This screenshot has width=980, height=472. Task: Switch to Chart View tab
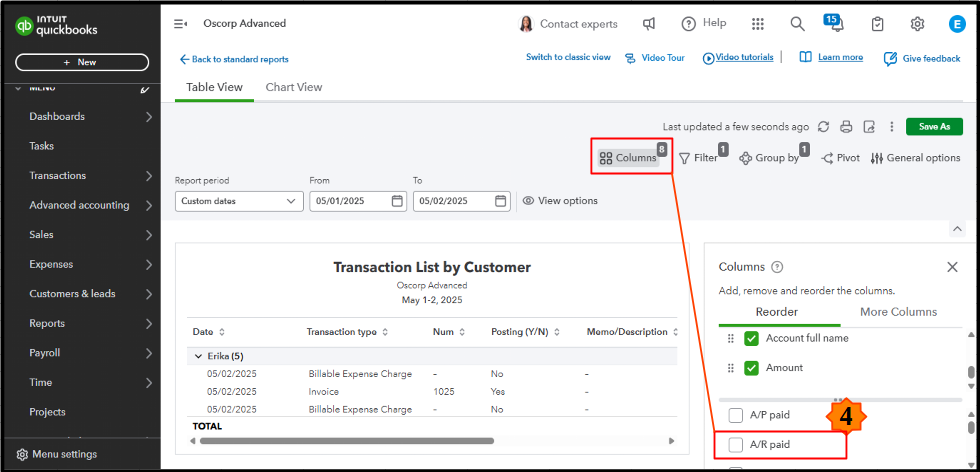[x=294, y=87]
